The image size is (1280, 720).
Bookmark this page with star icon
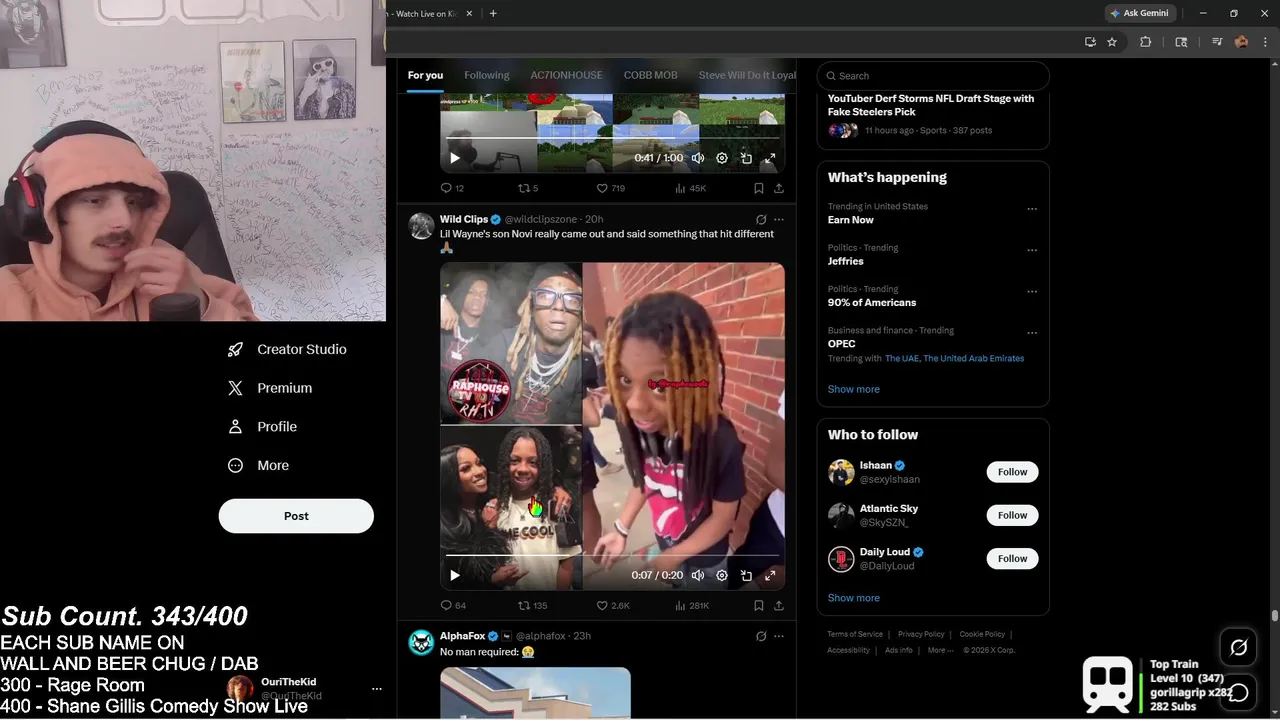pos(1112,42)
